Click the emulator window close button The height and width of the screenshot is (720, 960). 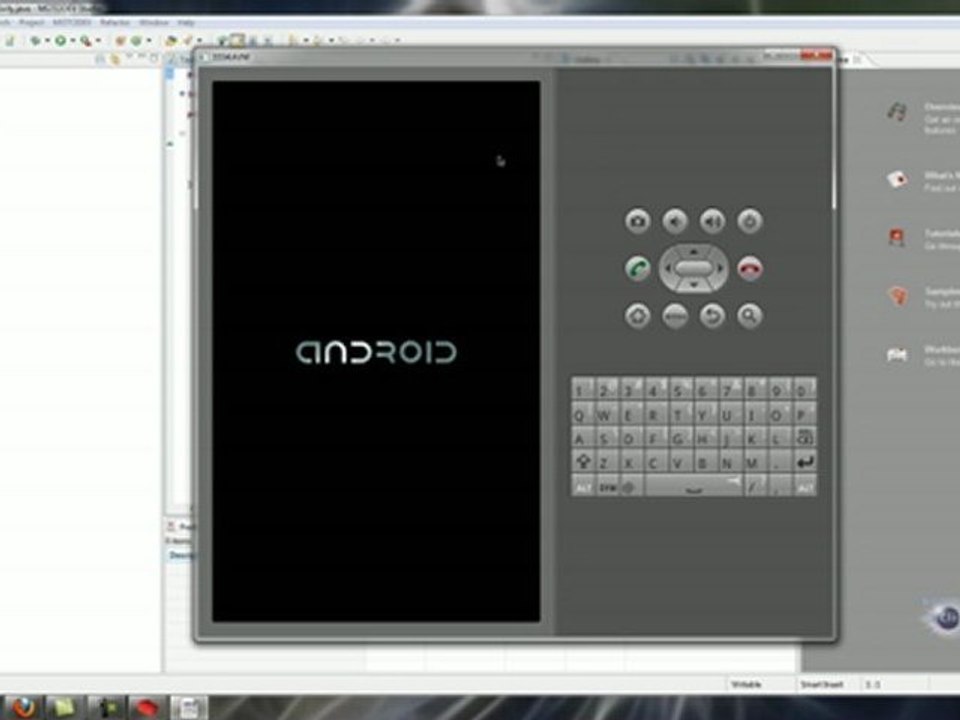click(x=817, y=56)
